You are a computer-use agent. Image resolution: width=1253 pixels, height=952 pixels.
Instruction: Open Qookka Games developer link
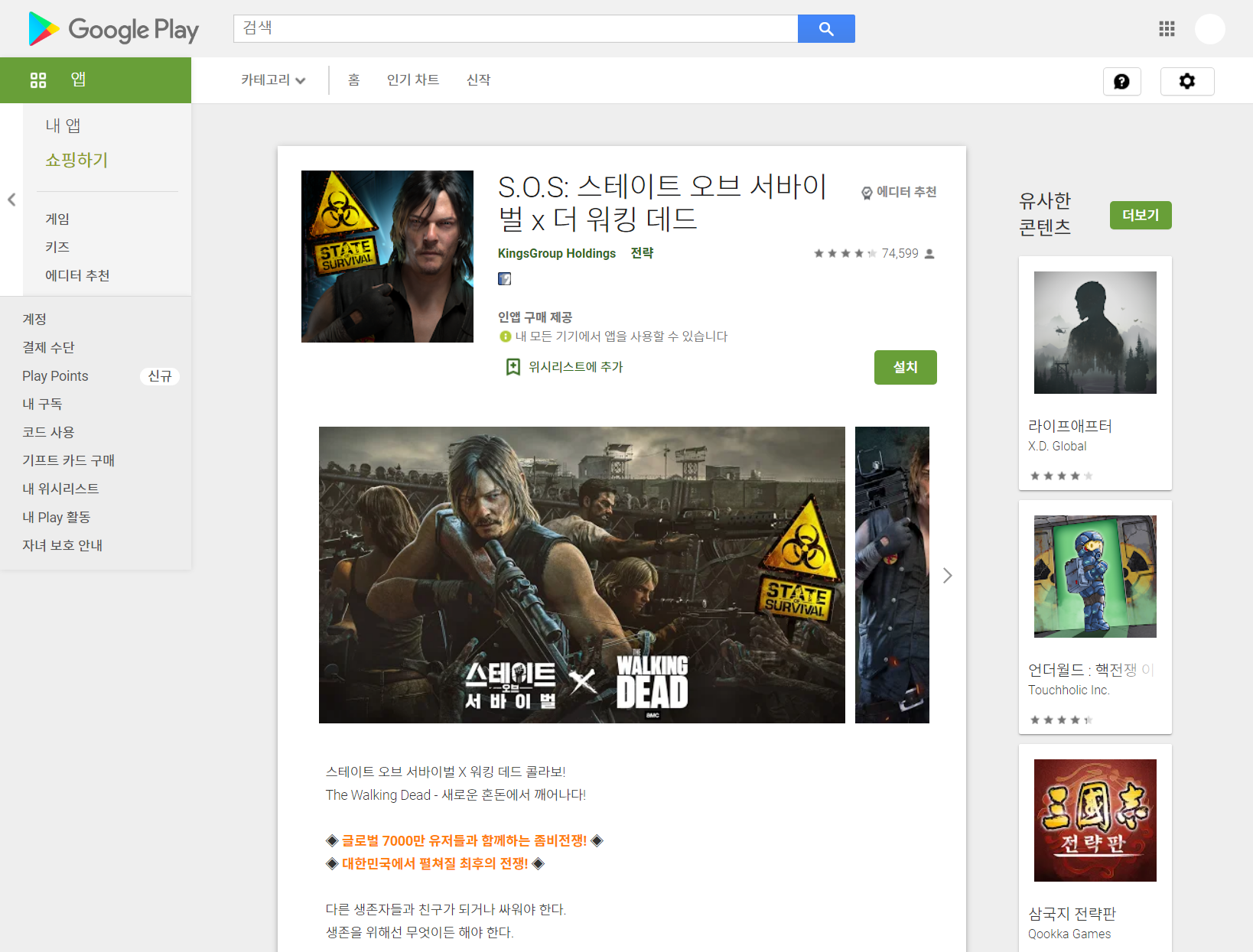click(x=1069, y=934)
